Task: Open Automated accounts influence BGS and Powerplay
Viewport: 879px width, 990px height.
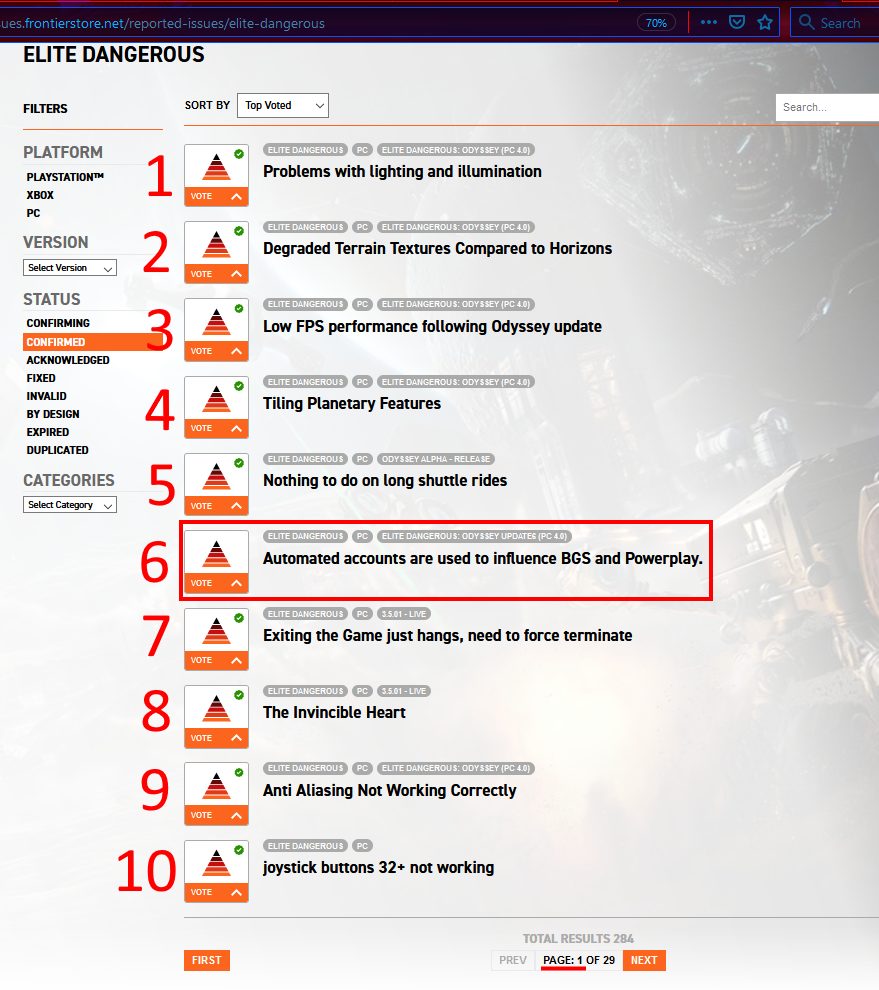Action: (x=483, y=558)
